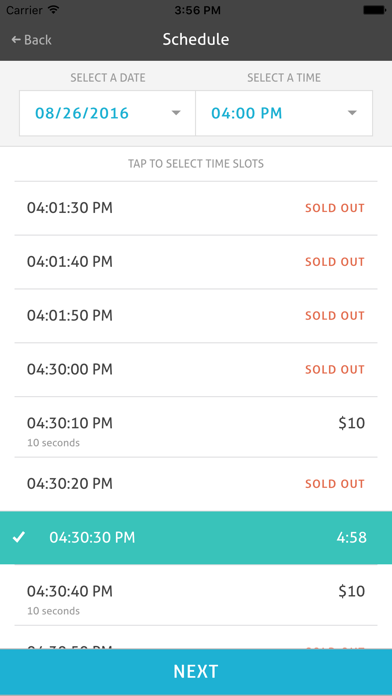Deselect the 04:30:30 PM time slot
Image resolution: width=392 pixels, height=696 pixels.
tap(196, 538)
